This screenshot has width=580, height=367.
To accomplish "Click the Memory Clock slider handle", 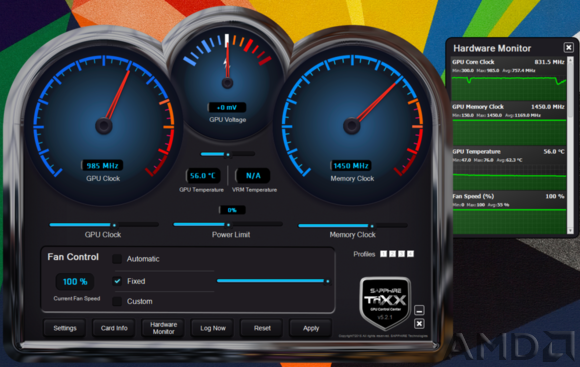I will 372,226.
